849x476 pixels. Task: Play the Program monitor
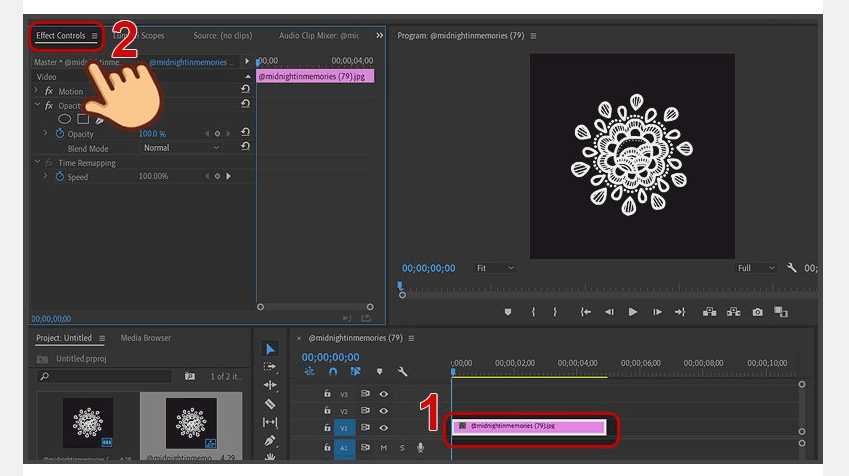tap(632, 312)
